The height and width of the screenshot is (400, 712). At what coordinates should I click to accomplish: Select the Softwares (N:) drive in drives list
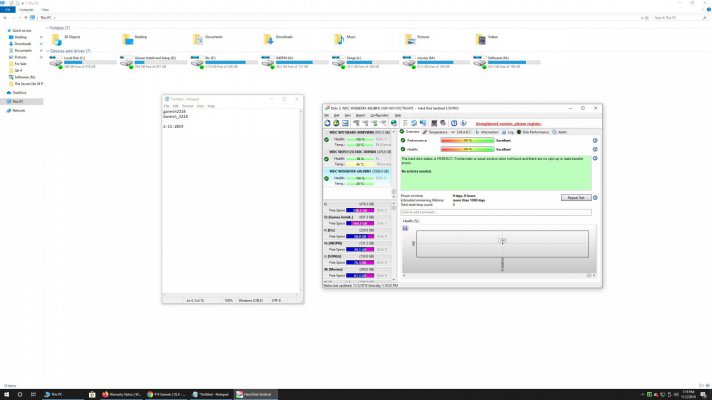pyautogui.click(x=507, y=62)
